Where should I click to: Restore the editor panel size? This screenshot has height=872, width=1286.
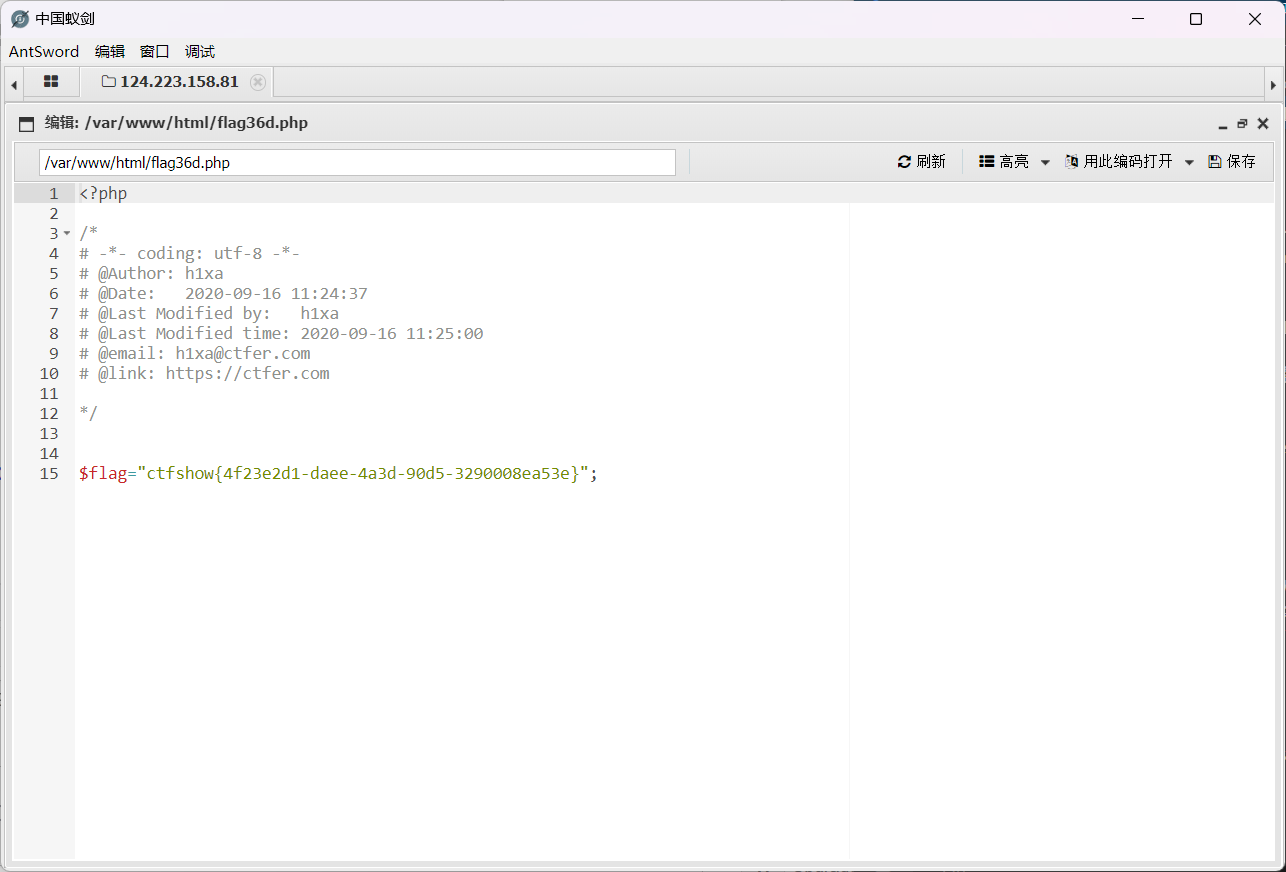click(1242, 124)
